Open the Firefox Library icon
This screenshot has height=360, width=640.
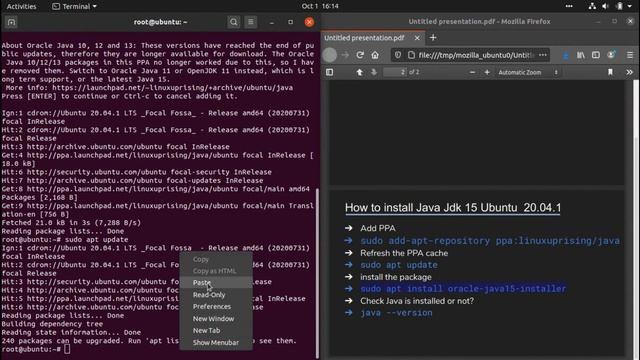(580, 55)
